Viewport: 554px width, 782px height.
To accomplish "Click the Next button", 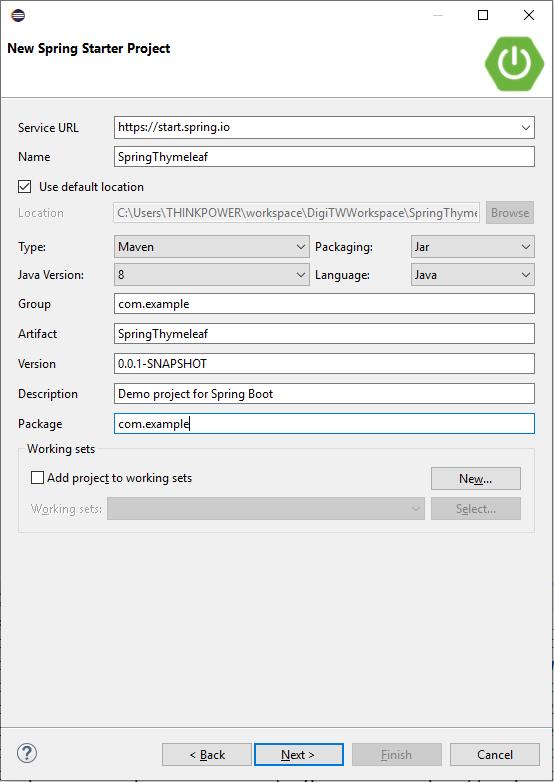I will point(299,755).
